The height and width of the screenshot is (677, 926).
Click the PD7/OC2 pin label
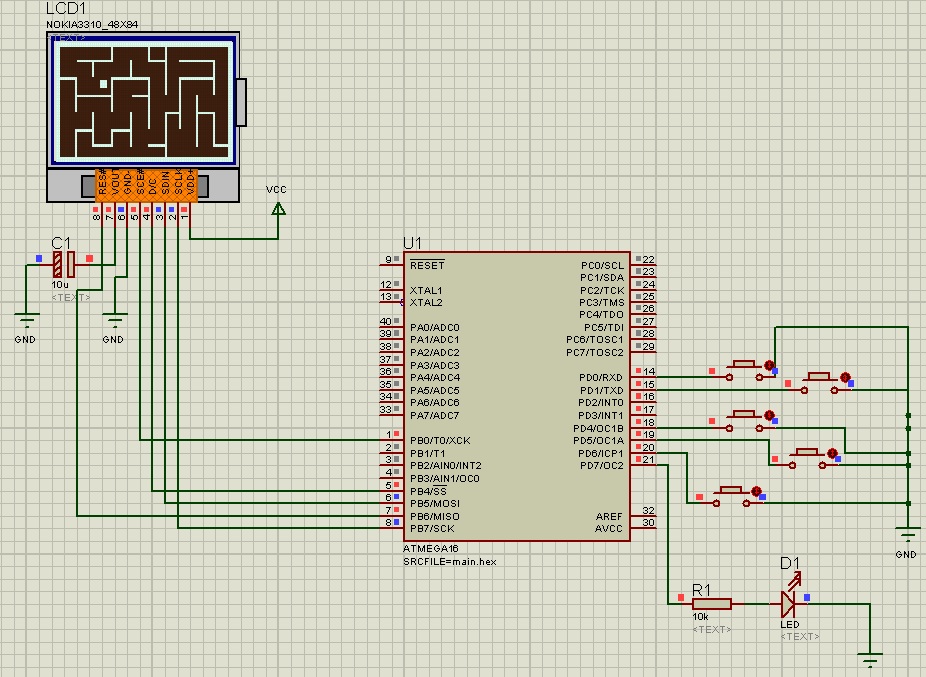[602, 466]
